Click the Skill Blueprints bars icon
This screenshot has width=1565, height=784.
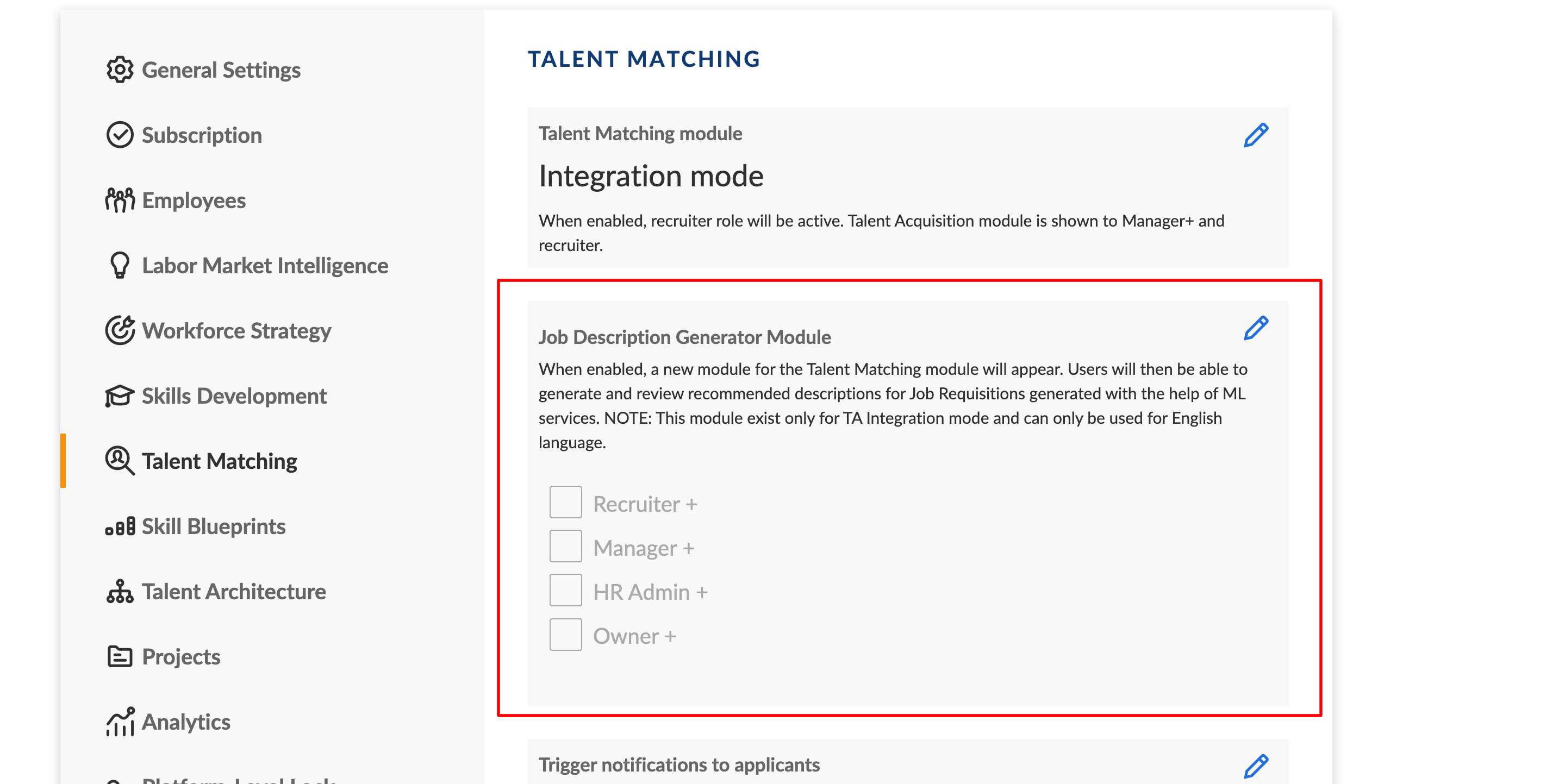120,526
